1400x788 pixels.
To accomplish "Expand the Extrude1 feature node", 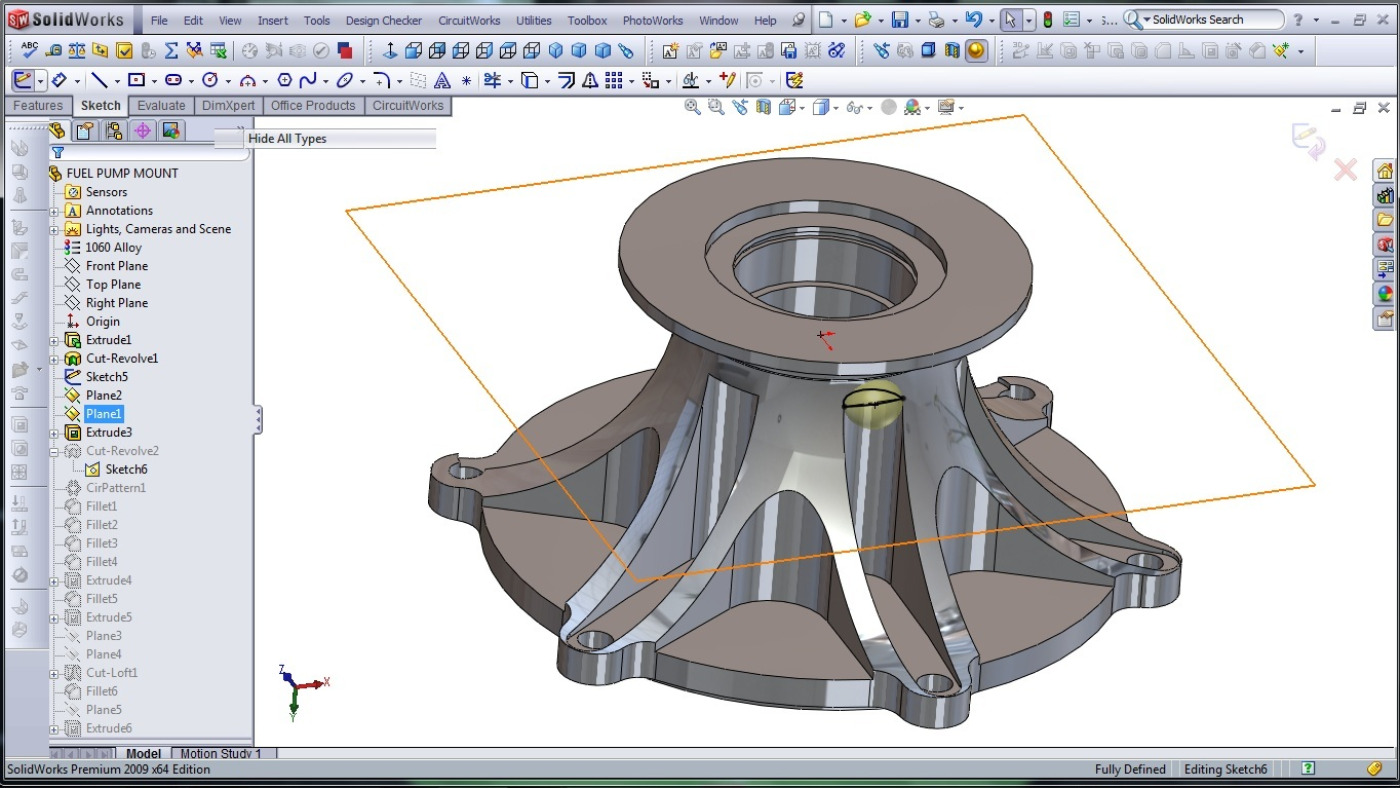I will click(x=55, y=341).
